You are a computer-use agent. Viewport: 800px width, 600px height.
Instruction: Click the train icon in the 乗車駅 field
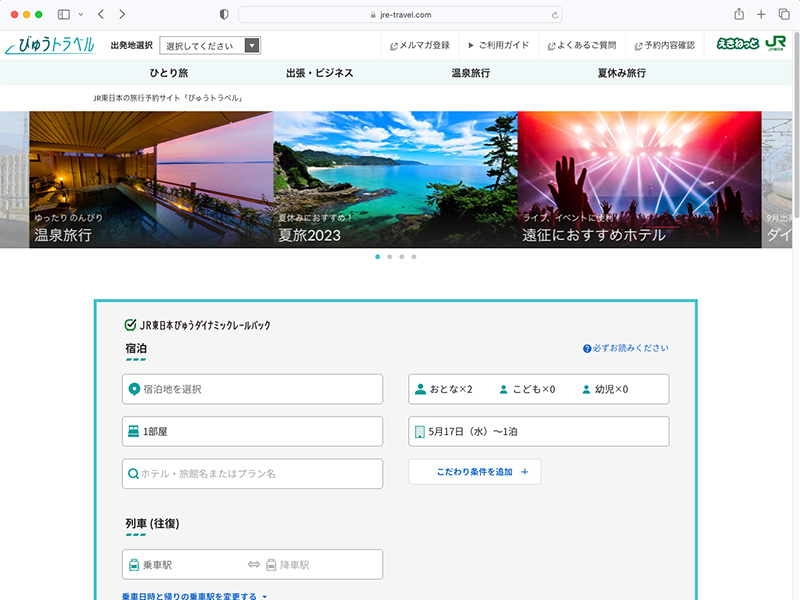tap(136, 564)
